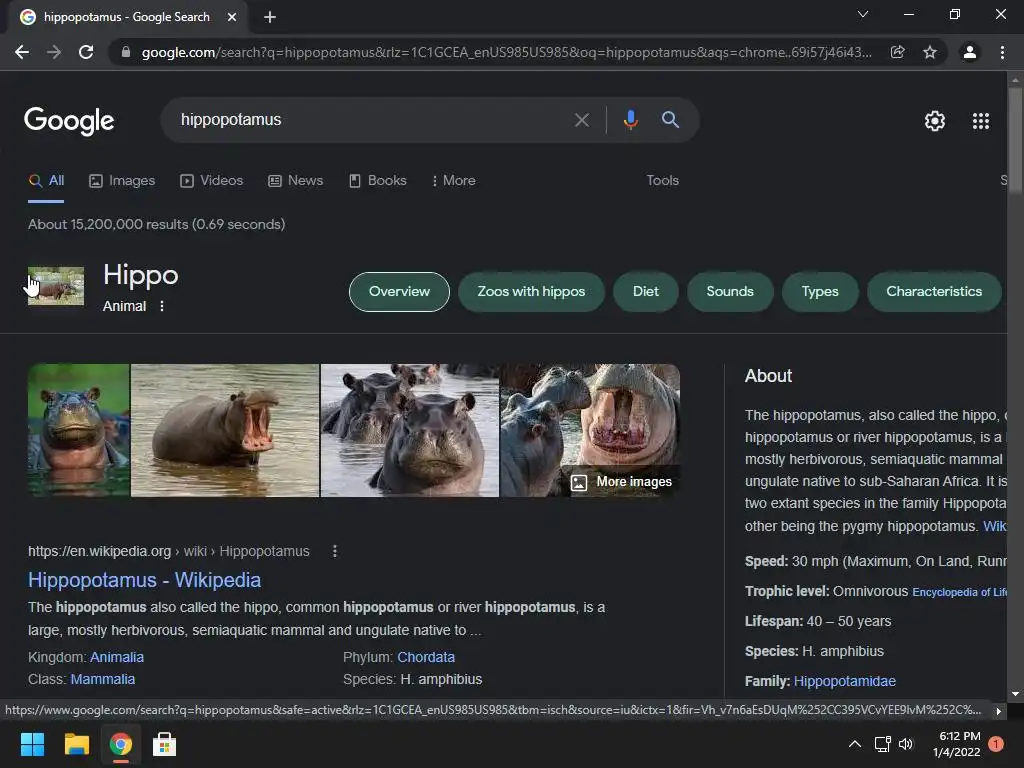Click the small Hippo thumbnail image
The width and height of the screenshot is (1024, 768).
coord(56,286)
